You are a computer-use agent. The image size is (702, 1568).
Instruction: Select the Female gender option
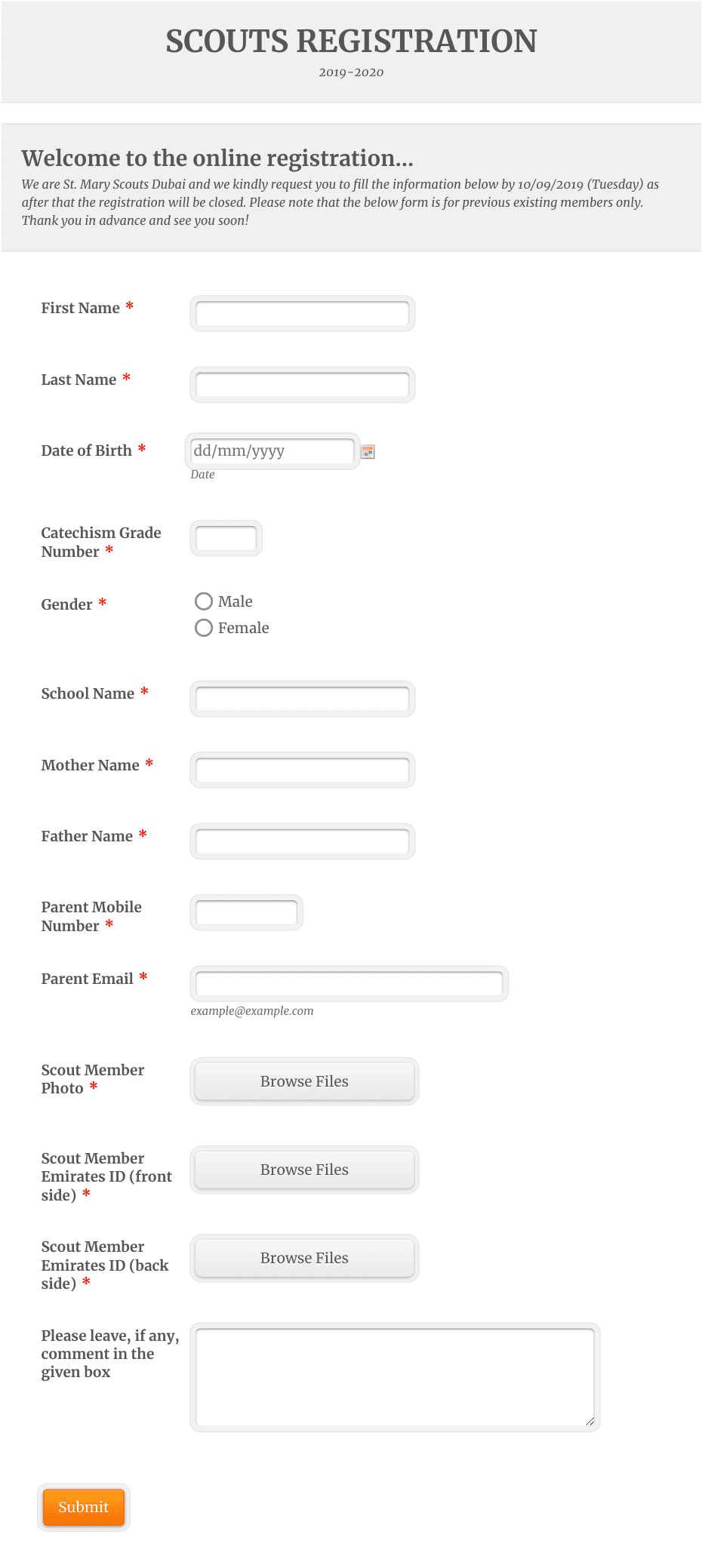[204, 628]
